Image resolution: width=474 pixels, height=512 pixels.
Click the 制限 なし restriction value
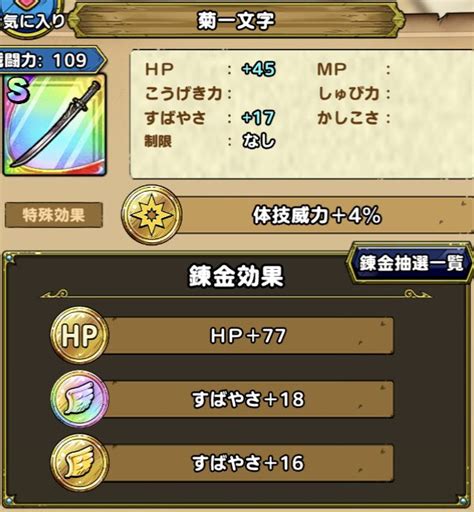pyautogui.click(x=259, y=141)
